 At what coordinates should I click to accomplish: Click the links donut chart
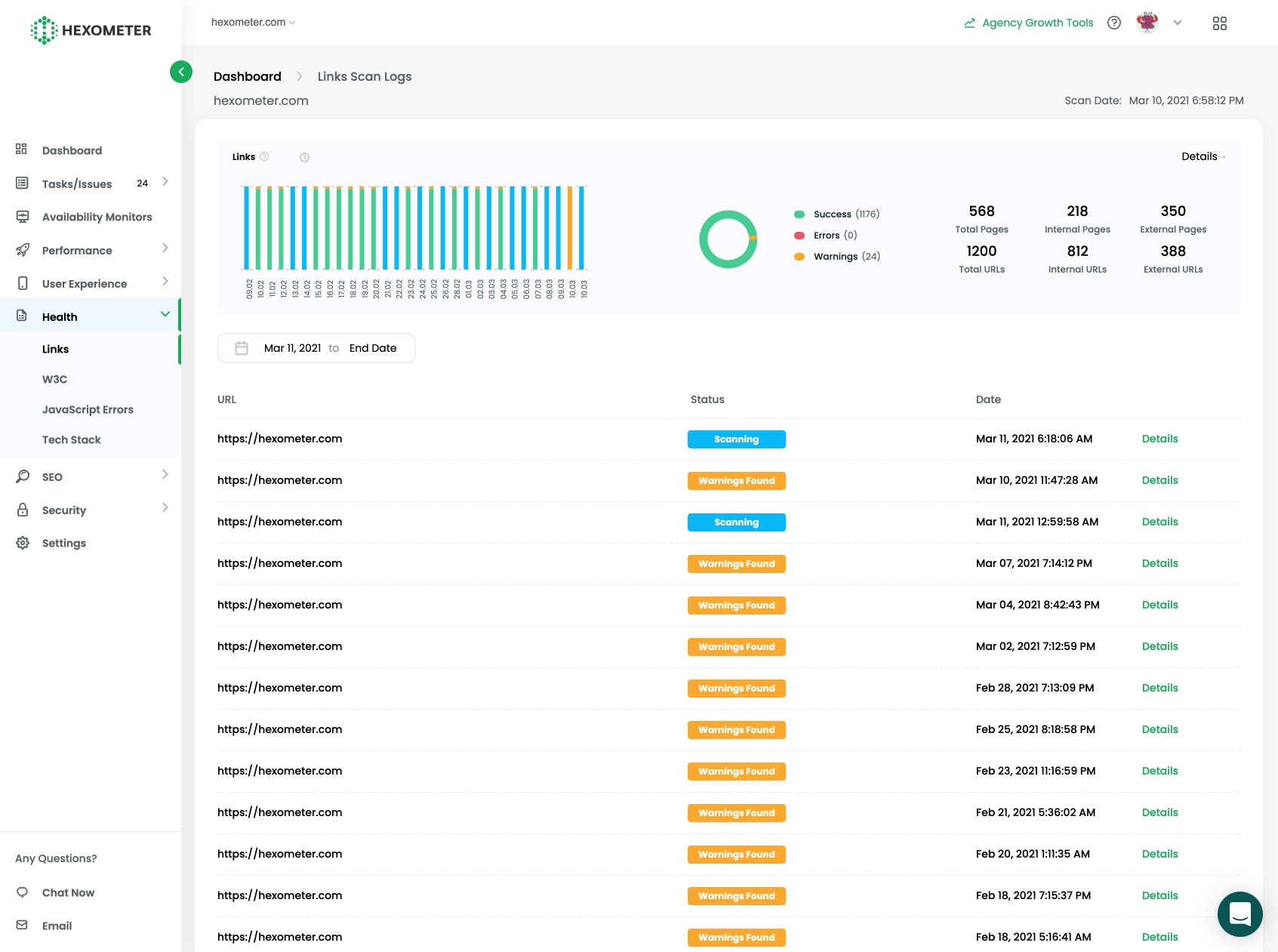[x=728, y=239]
